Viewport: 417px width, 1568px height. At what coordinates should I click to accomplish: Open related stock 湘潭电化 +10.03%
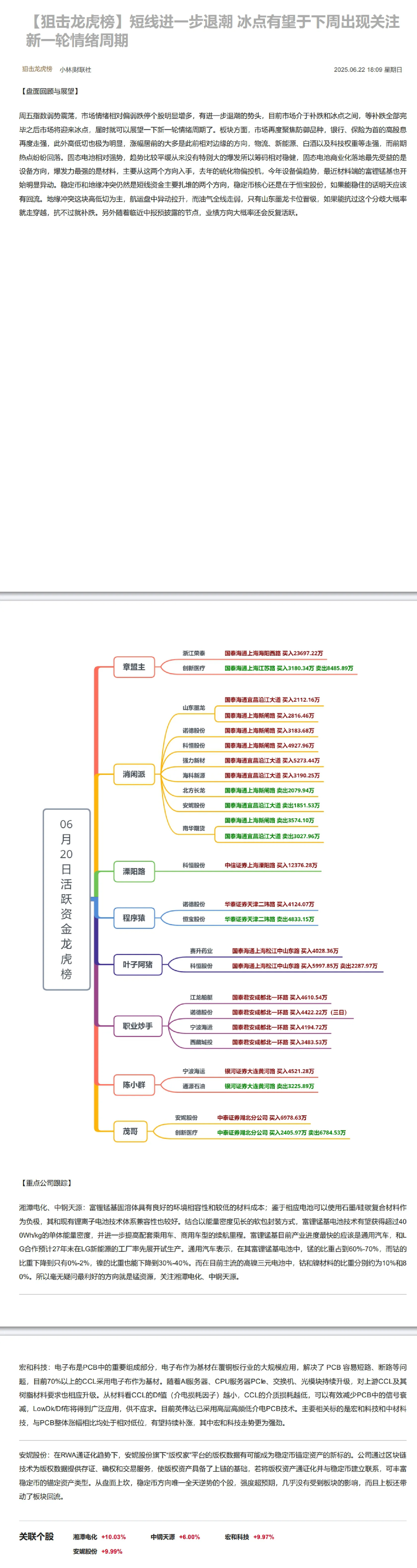tap(99, 1536)
